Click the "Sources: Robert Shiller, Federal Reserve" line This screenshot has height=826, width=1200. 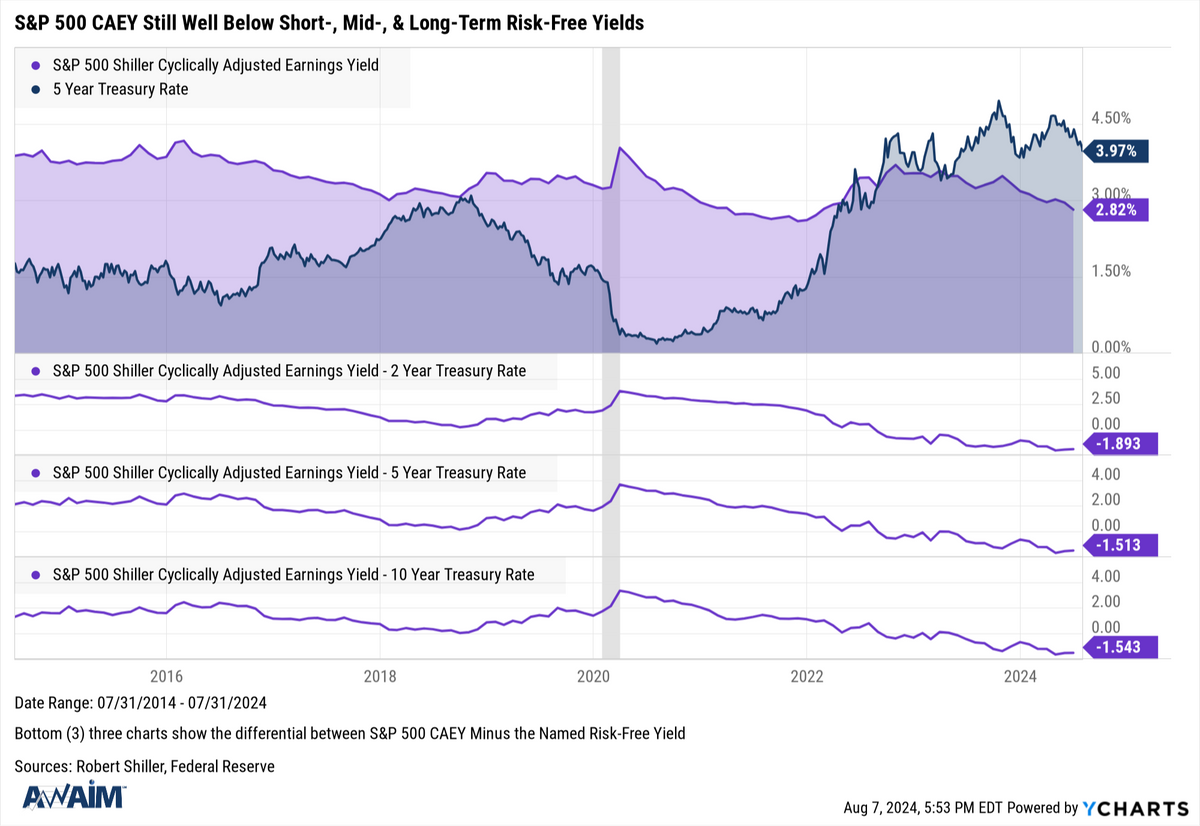pos(144,766)
